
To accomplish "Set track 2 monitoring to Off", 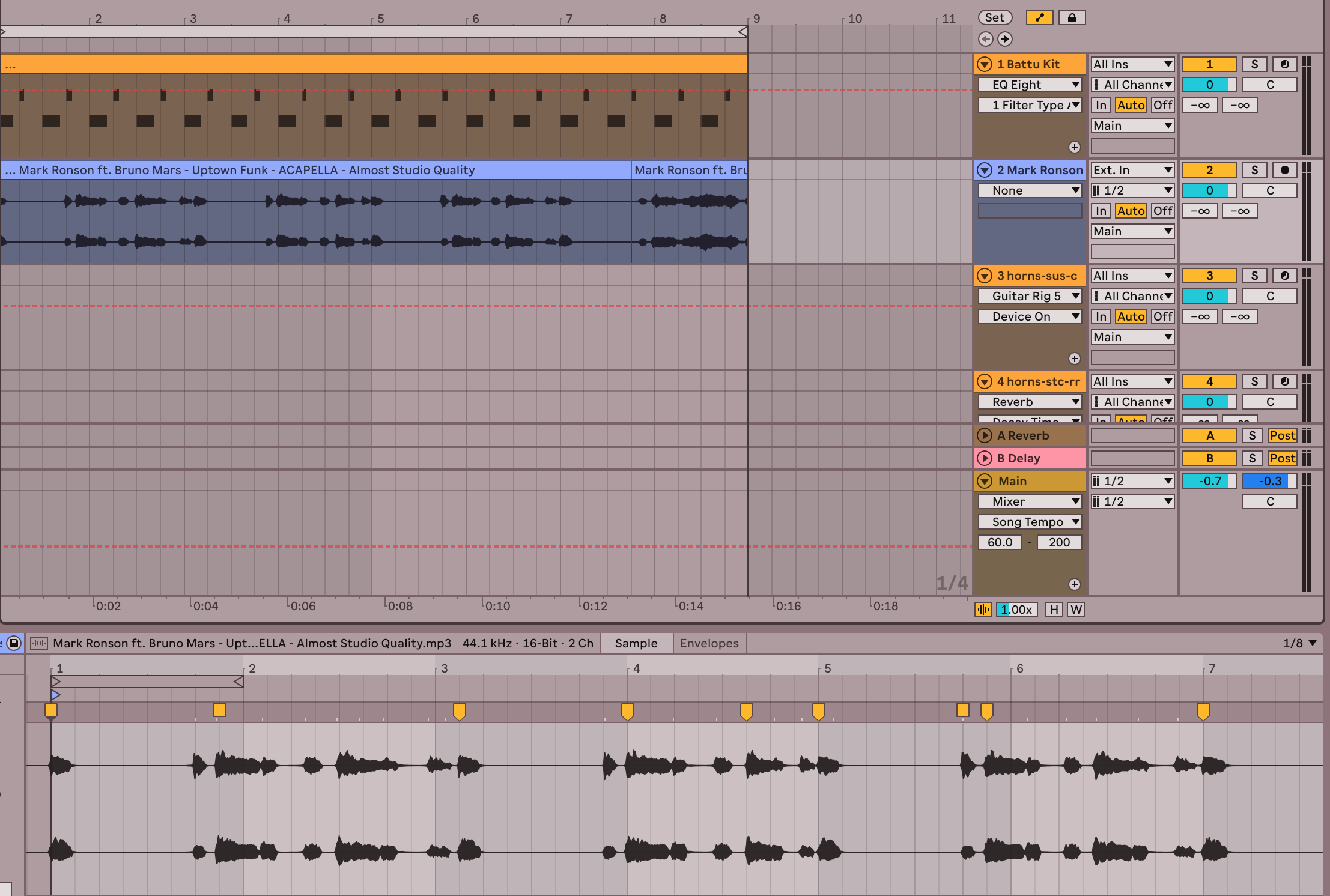I will [1162, 211].
